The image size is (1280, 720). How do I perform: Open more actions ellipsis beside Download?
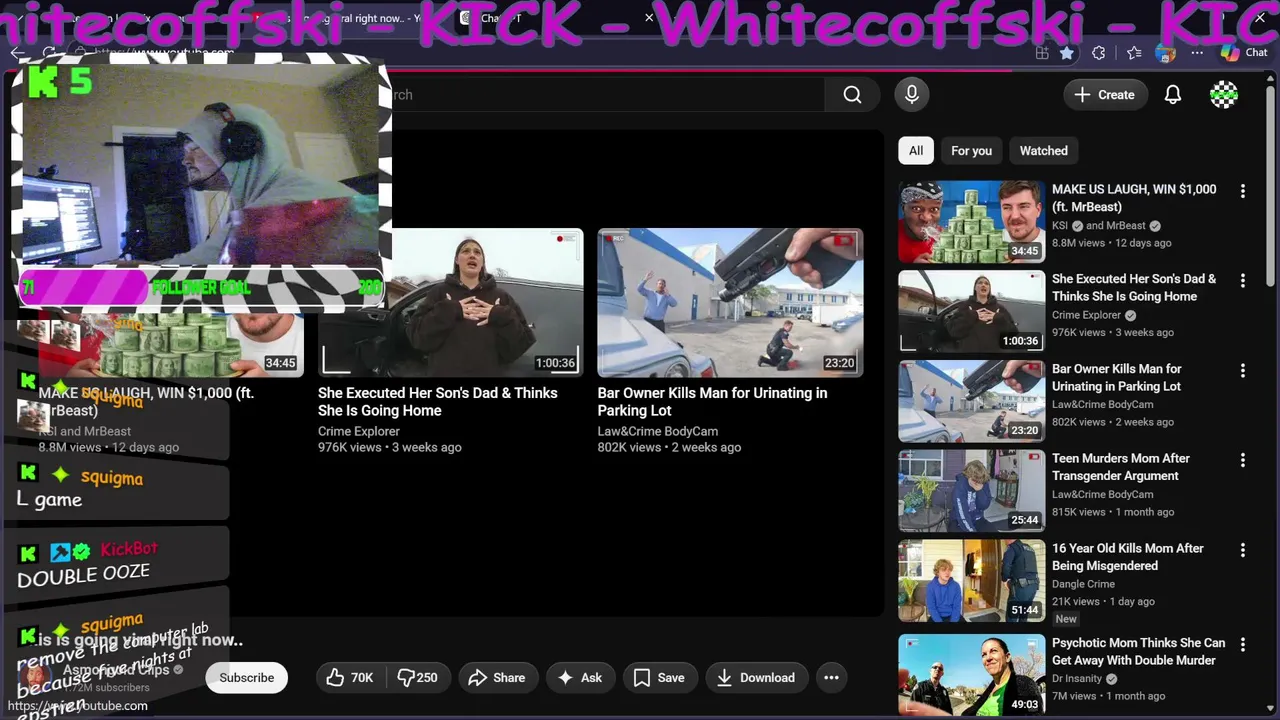coord(831,678)
